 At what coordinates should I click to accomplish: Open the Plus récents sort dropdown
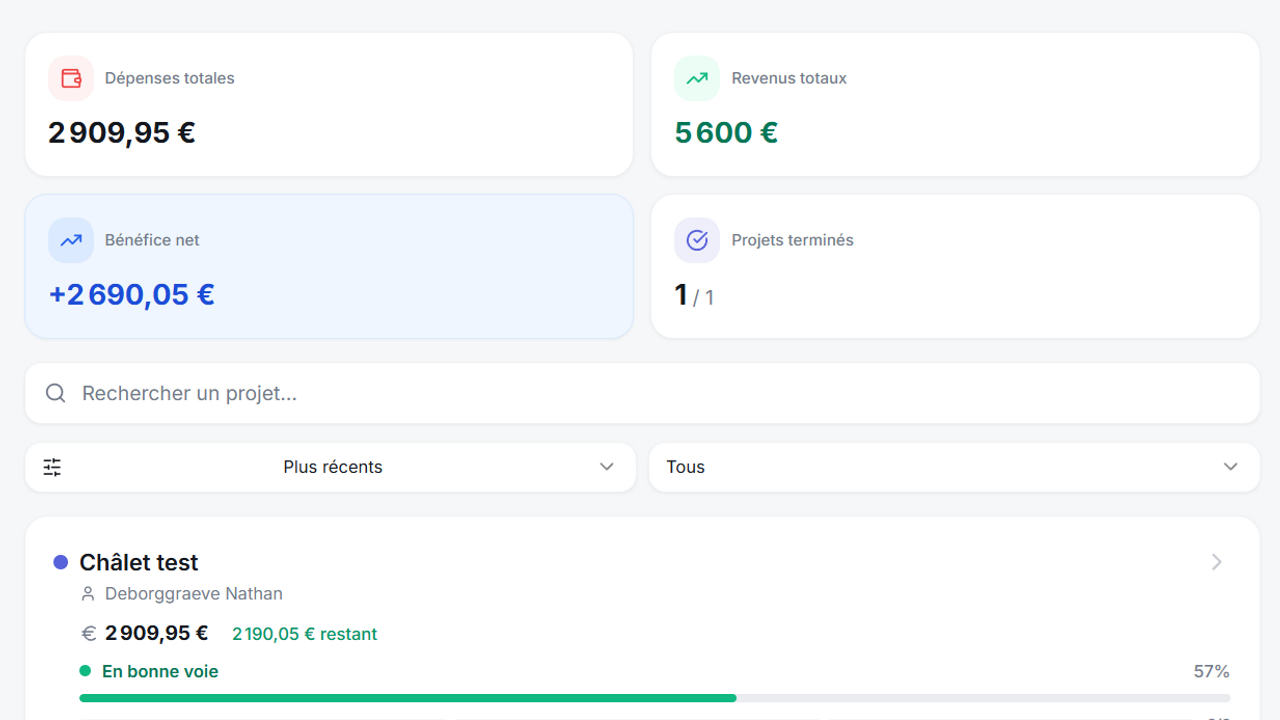tap(331, 467)
